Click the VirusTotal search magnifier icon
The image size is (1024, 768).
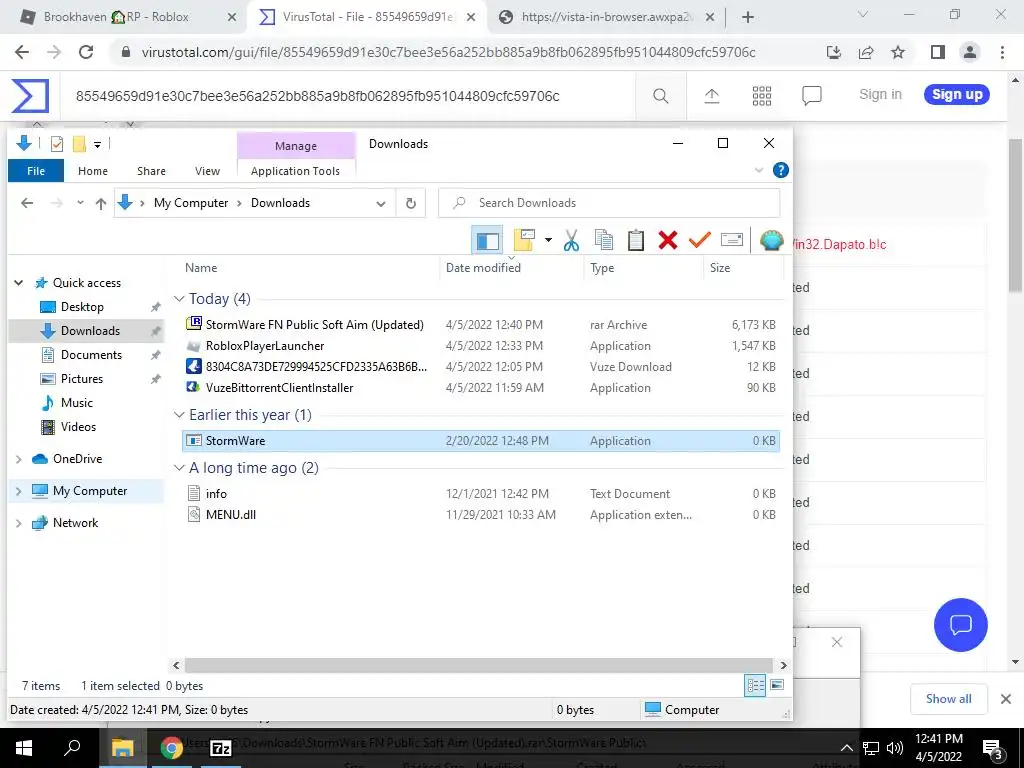click(660, 96)
